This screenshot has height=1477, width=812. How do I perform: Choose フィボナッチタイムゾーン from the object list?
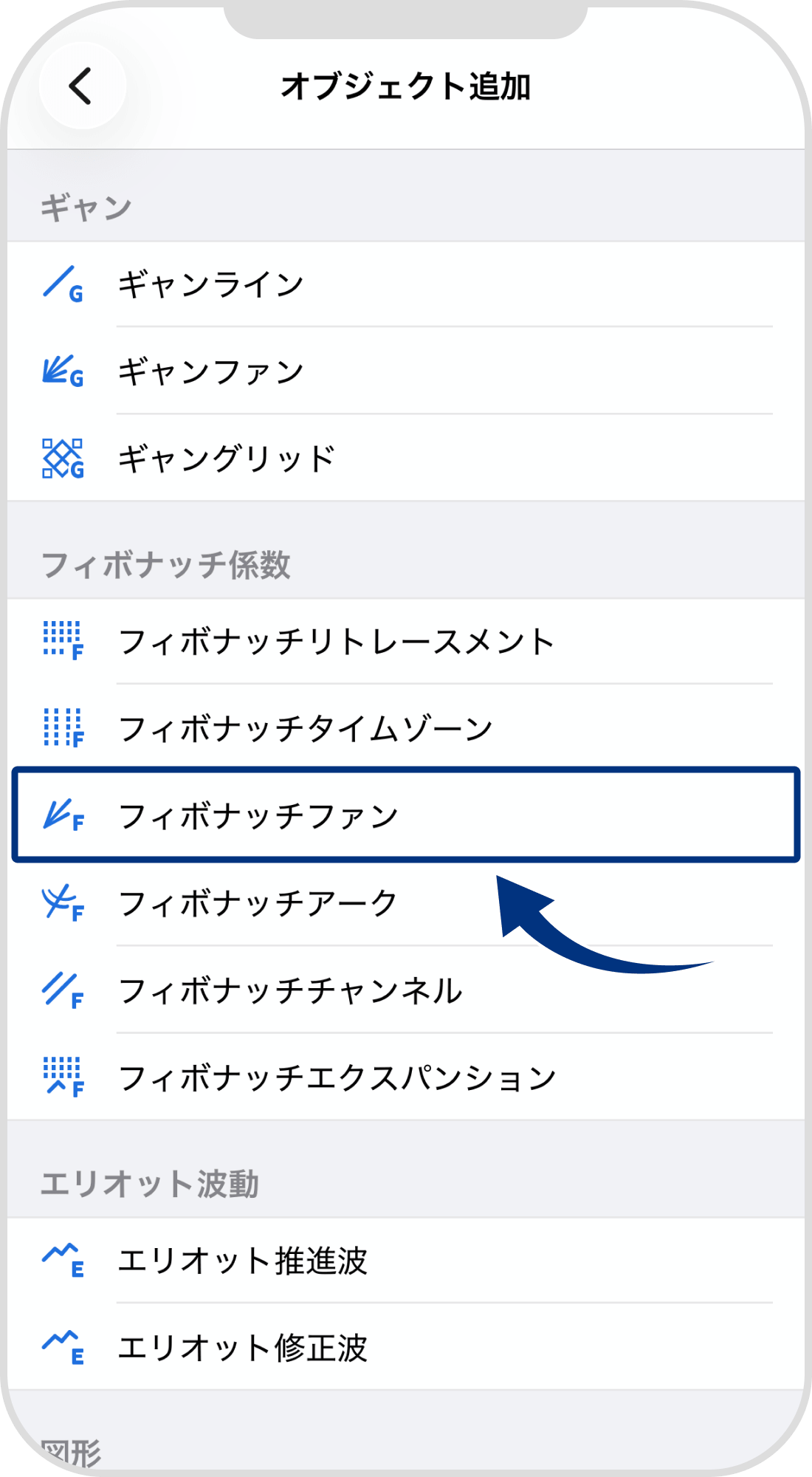[x=310, y=727]
